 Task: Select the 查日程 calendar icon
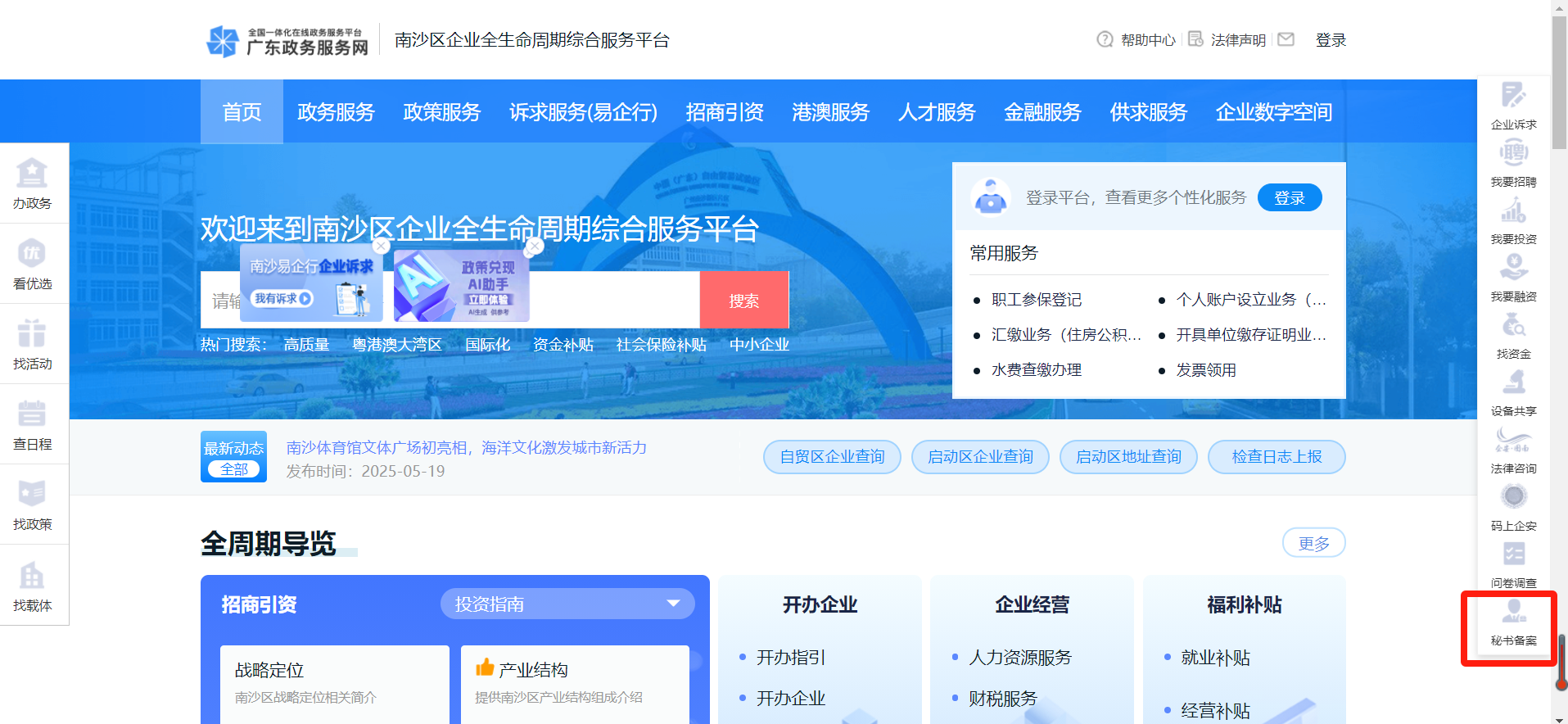[32, 415]
